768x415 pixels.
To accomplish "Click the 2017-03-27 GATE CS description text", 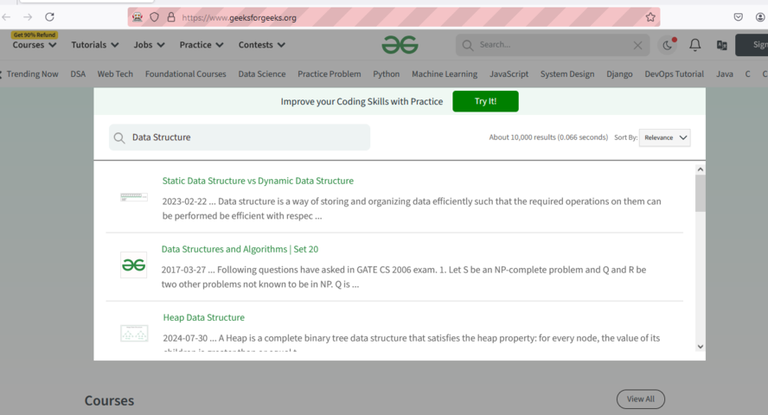I will tap(404, 277).
